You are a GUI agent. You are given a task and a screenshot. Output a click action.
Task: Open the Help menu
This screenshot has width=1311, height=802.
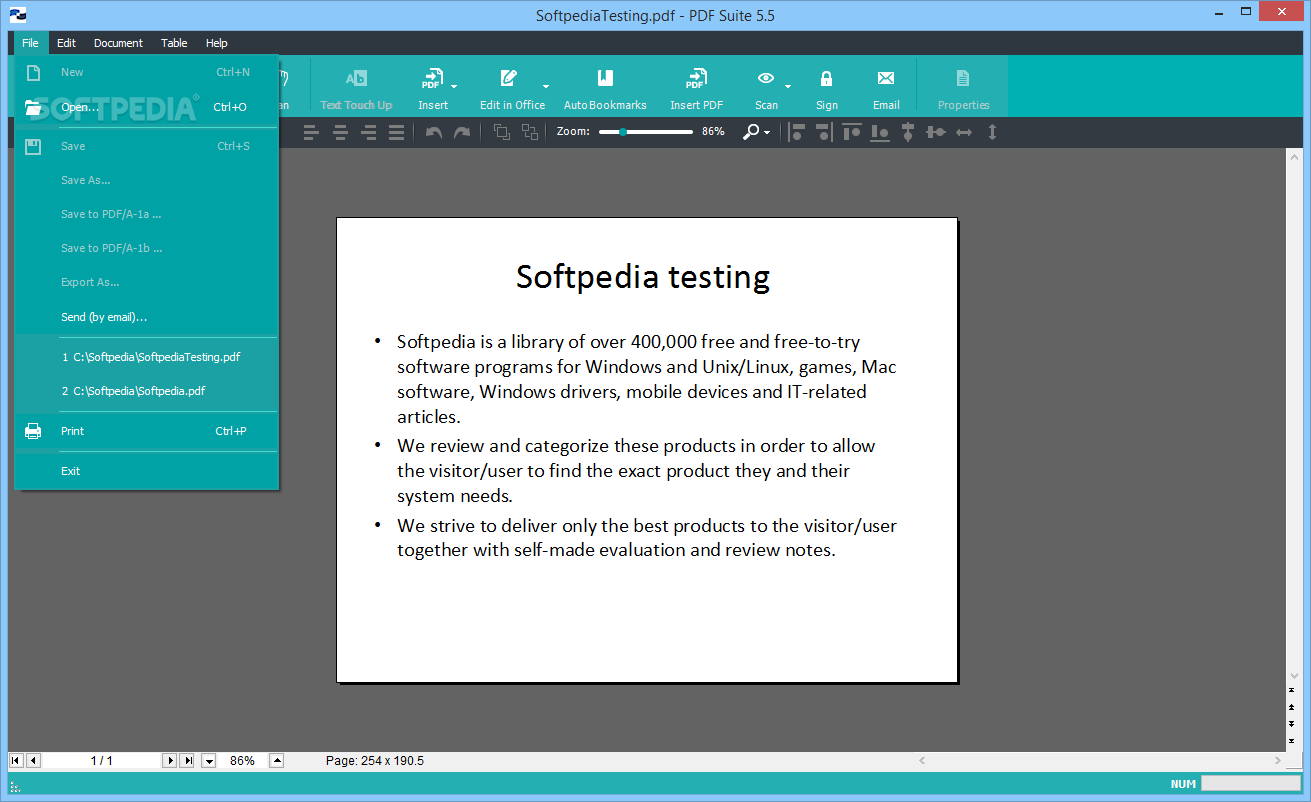(217, 43)
